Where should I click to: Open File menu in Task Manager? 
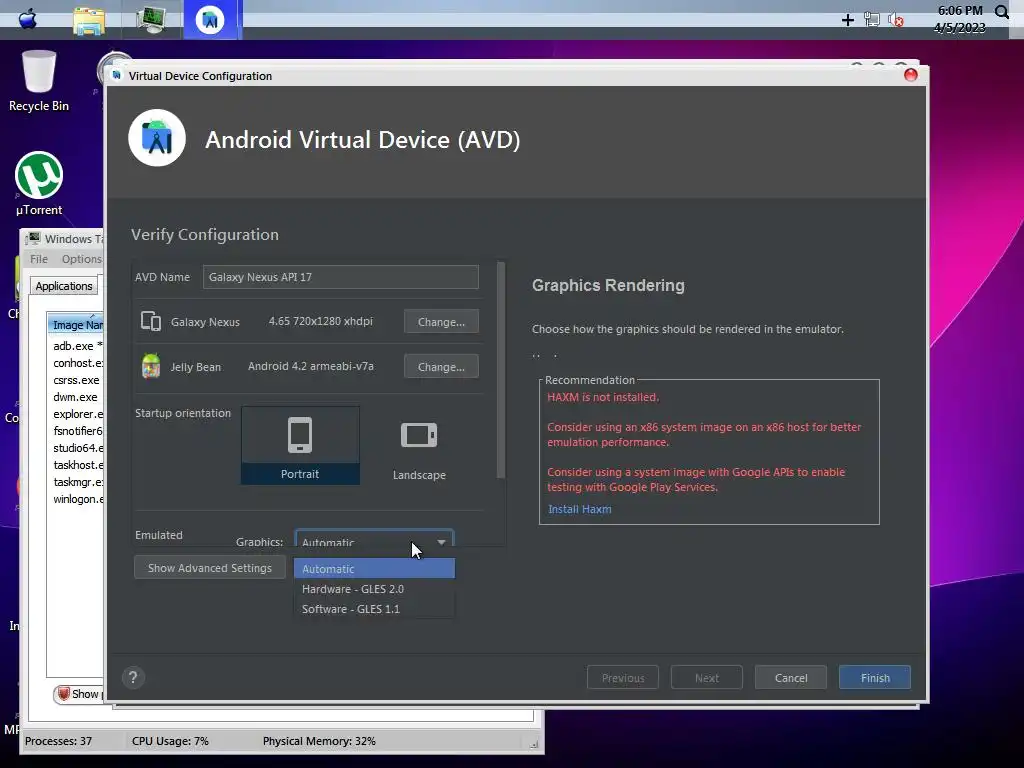(39, 259)
